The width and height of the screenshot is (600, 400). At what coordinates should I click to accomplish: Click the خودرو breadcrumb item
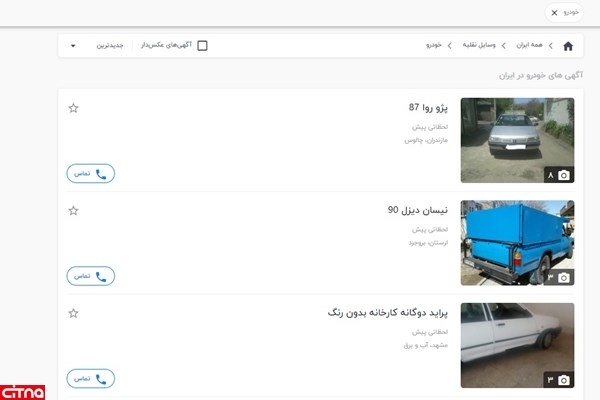[434, 45]
